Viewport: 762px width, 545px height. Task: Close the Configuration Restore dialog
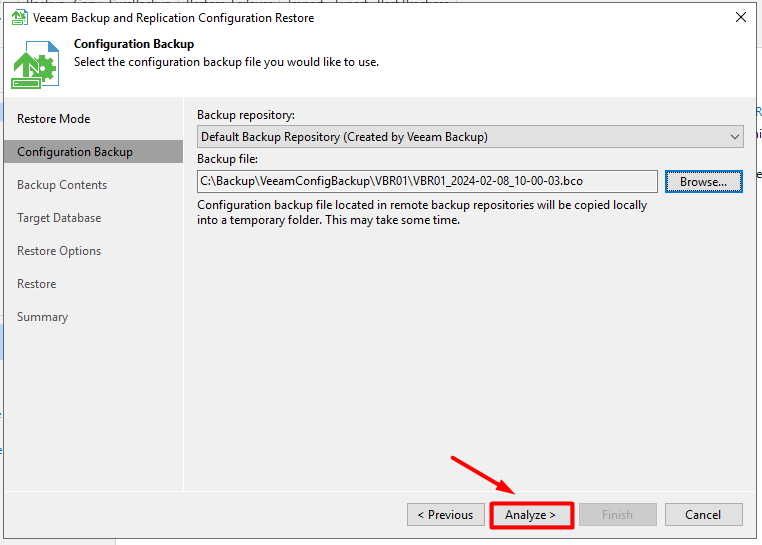pos(741,18)
